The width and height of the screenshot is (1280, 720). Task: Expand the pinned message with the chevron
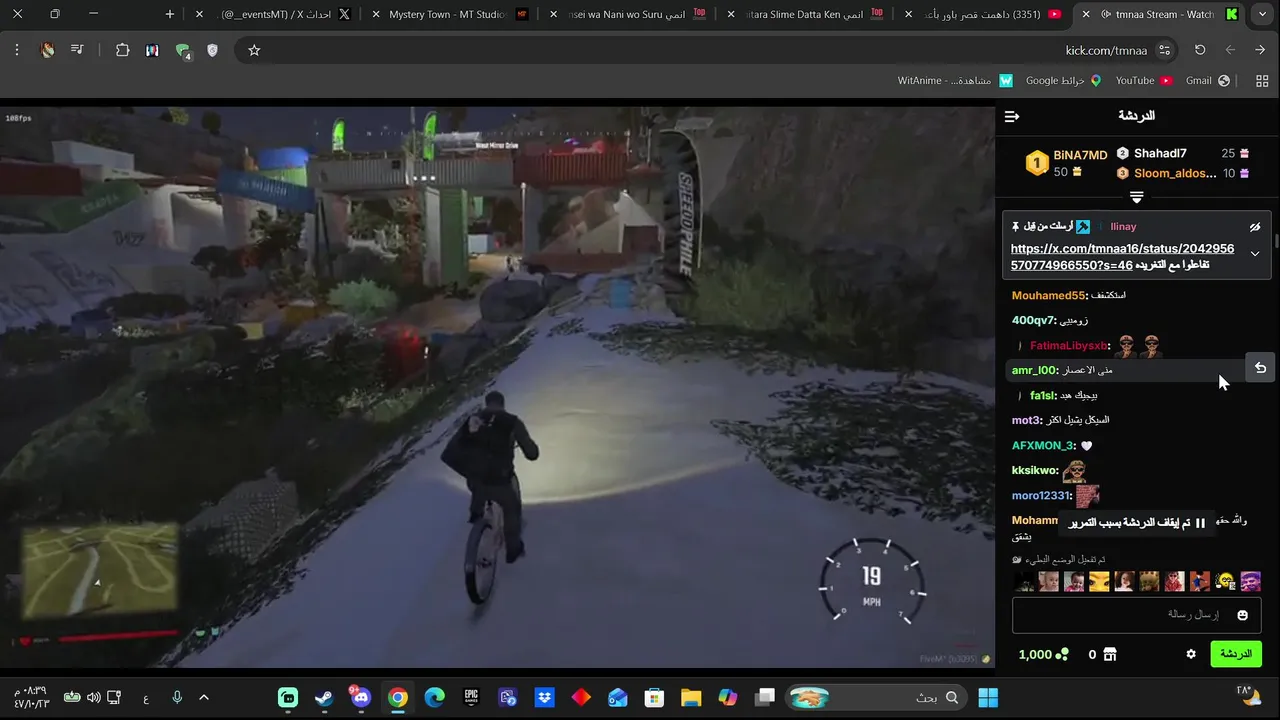click(1255, 254)
